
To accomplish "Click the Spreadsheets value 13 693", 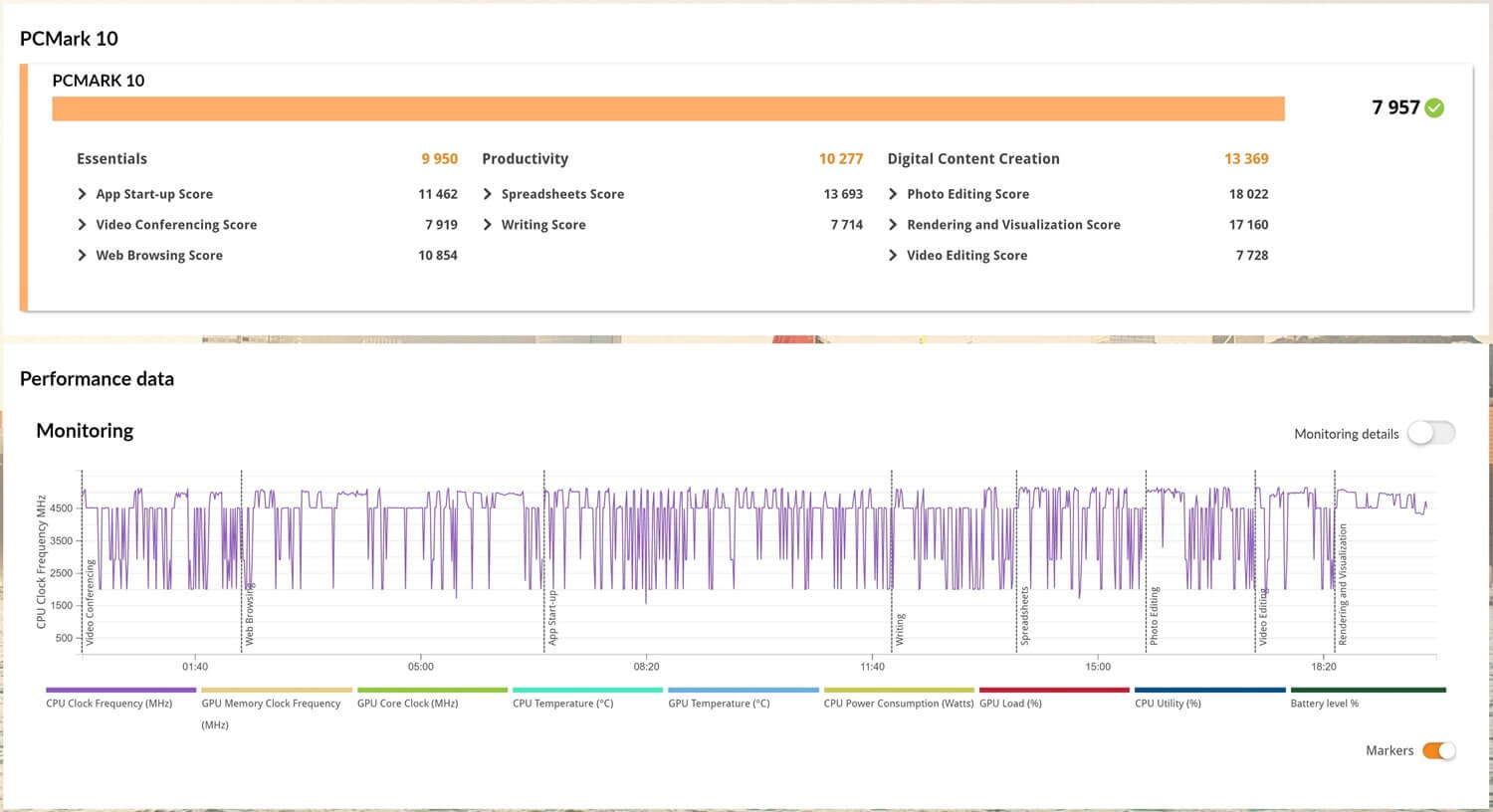I will point(843,194).
